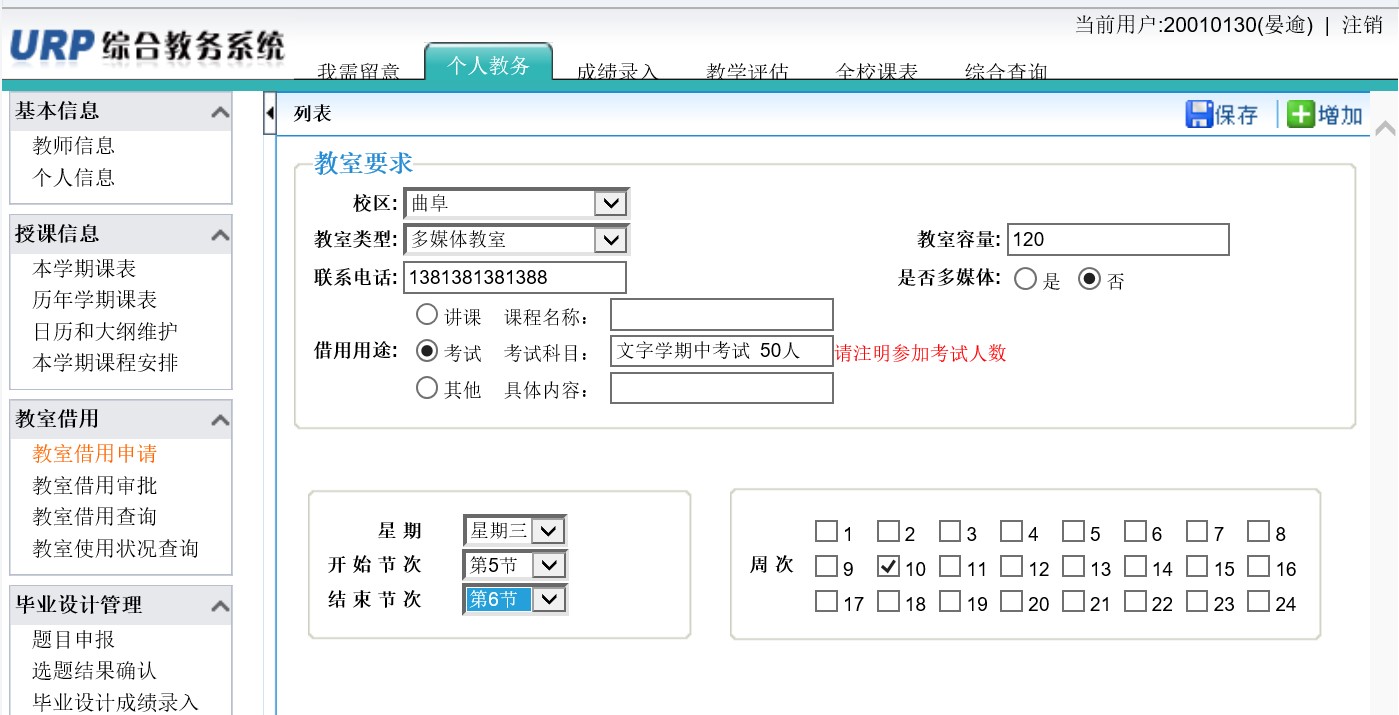Image resolution: width=1399 pixels, height=715 pixels.
Task: Collapse sidebar with the left arrow handle
Action: (270, 114)
